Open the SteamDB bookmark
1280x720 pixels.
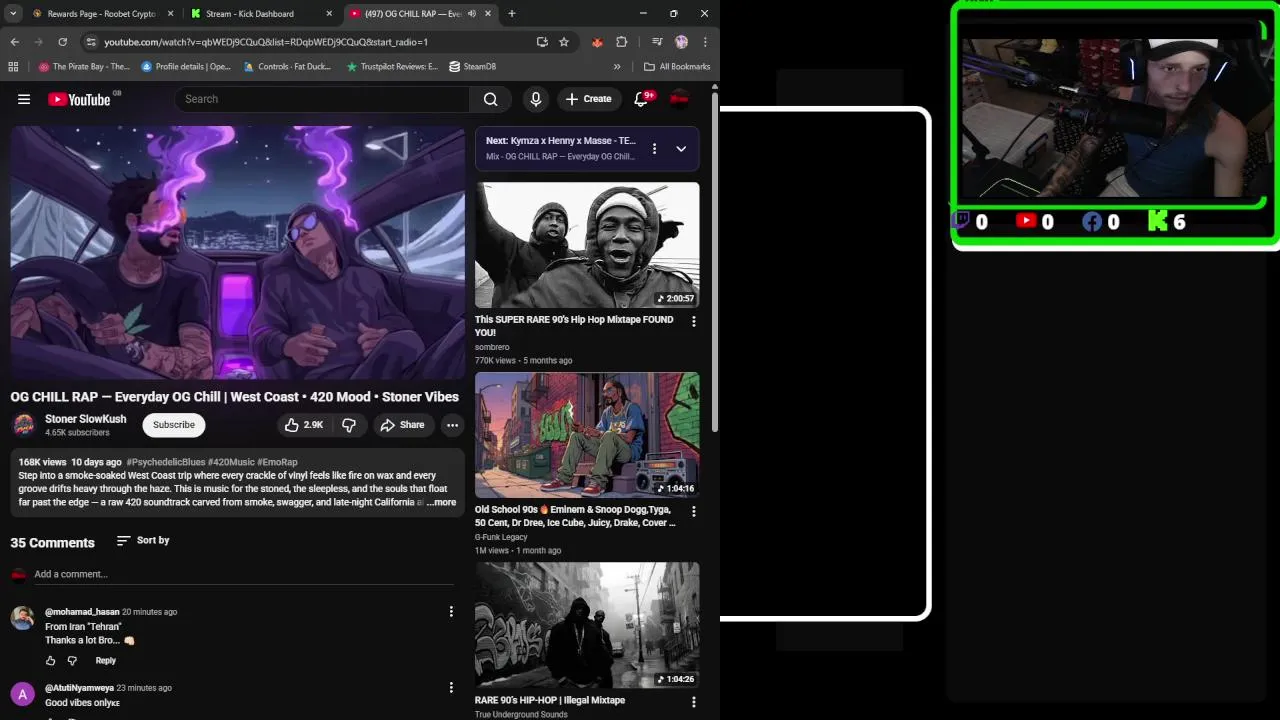coord(472,67)
